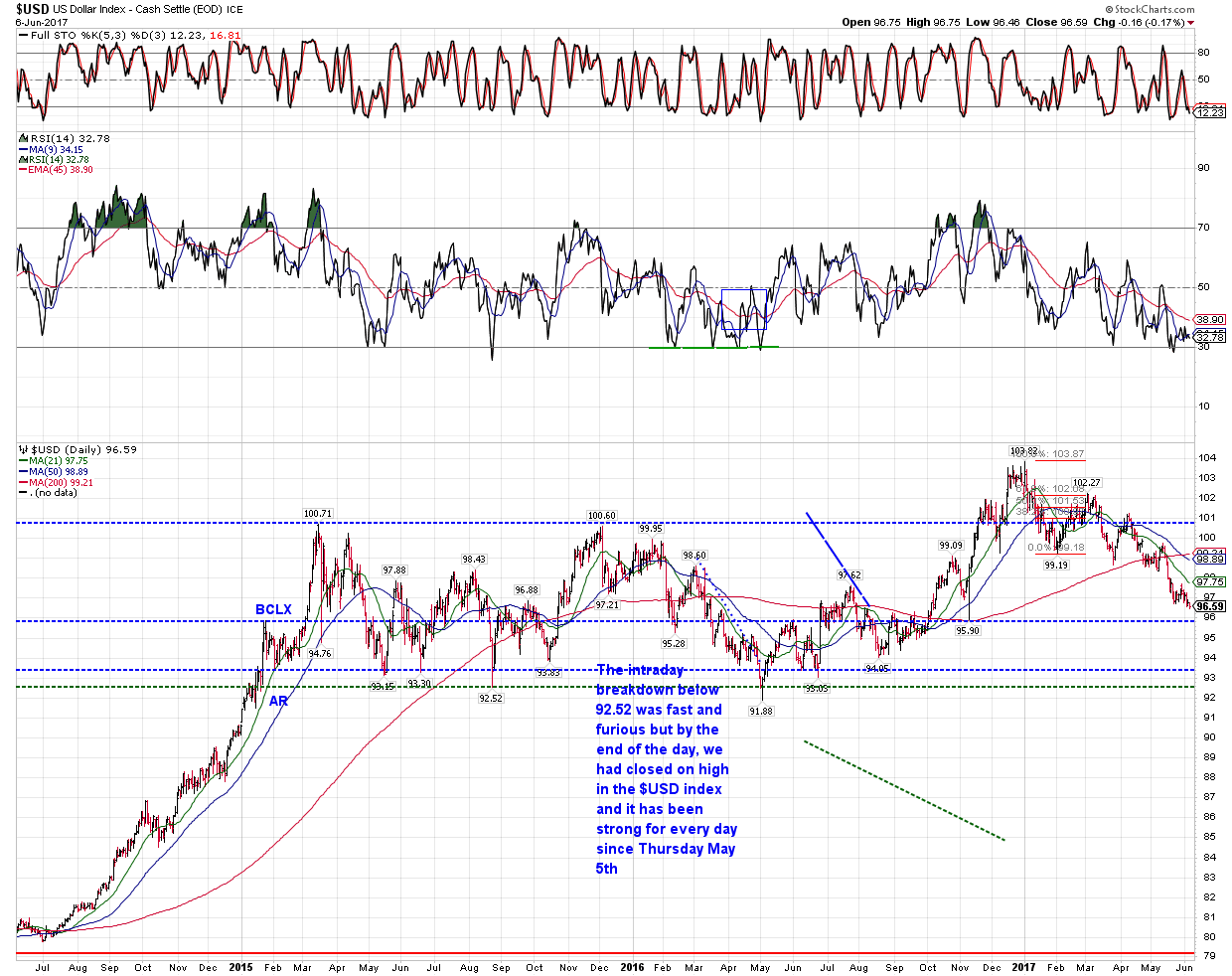Click the 94.76 price label

tap(320, 654)
